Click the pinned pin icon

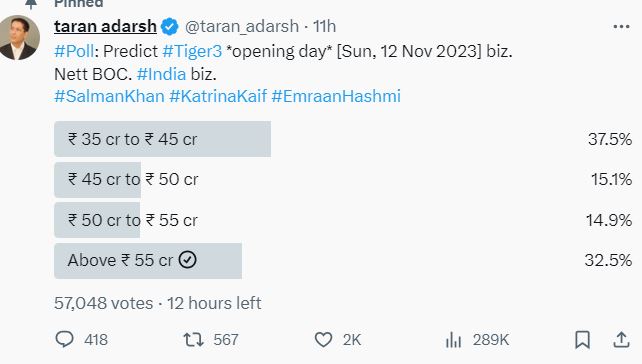31,4
